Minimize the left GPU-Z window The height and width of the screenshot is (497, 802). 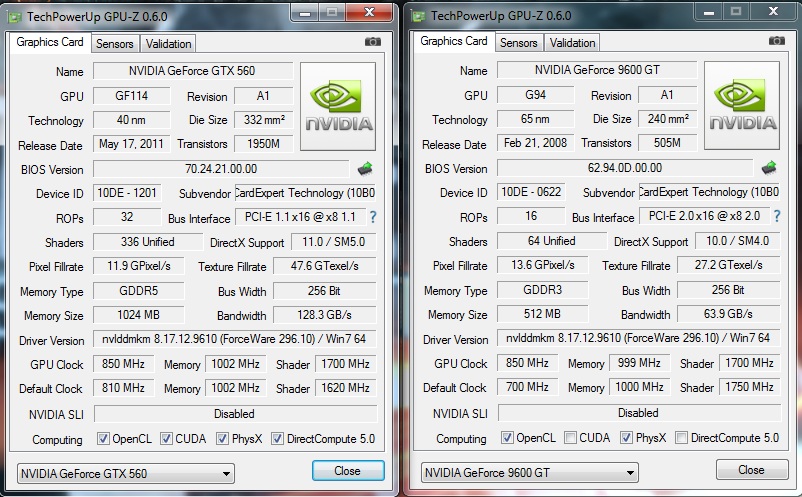pos(305,13)
